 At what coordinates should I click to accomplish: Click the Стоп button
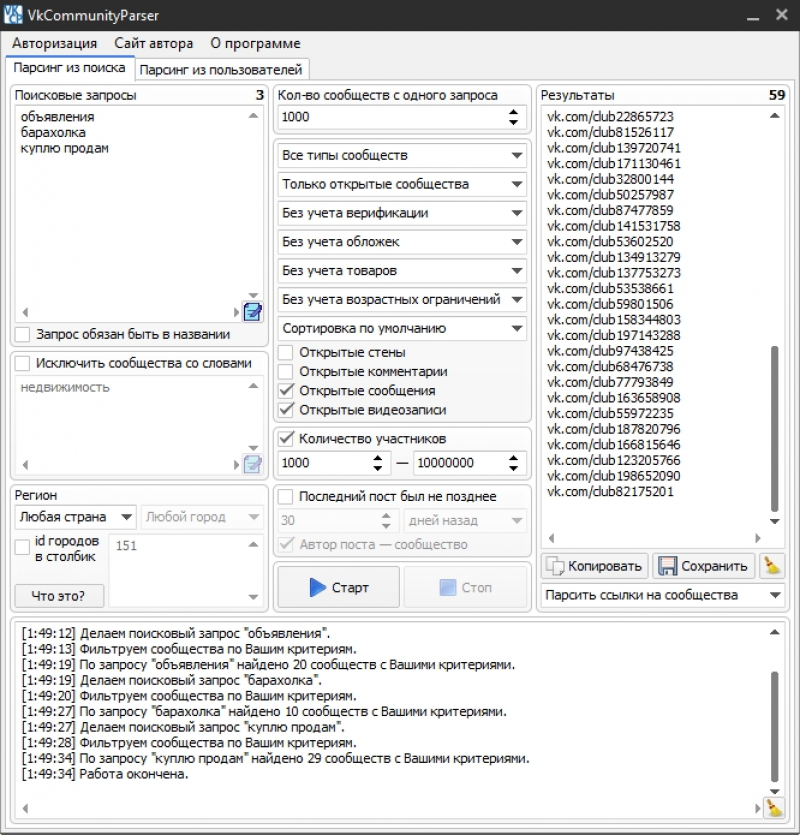[x=466, y=587]
